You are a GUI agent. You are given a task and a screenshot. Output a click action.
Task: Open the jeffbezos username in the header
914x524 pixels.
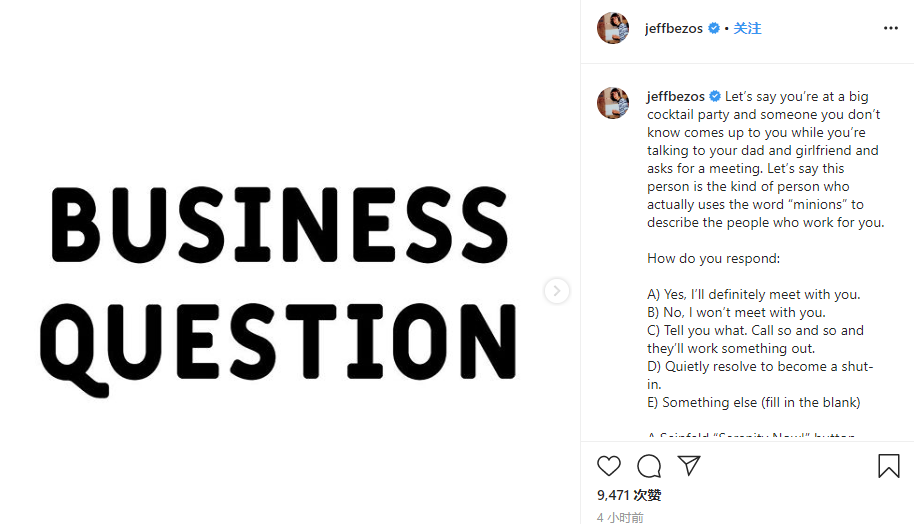click(675, 29)
